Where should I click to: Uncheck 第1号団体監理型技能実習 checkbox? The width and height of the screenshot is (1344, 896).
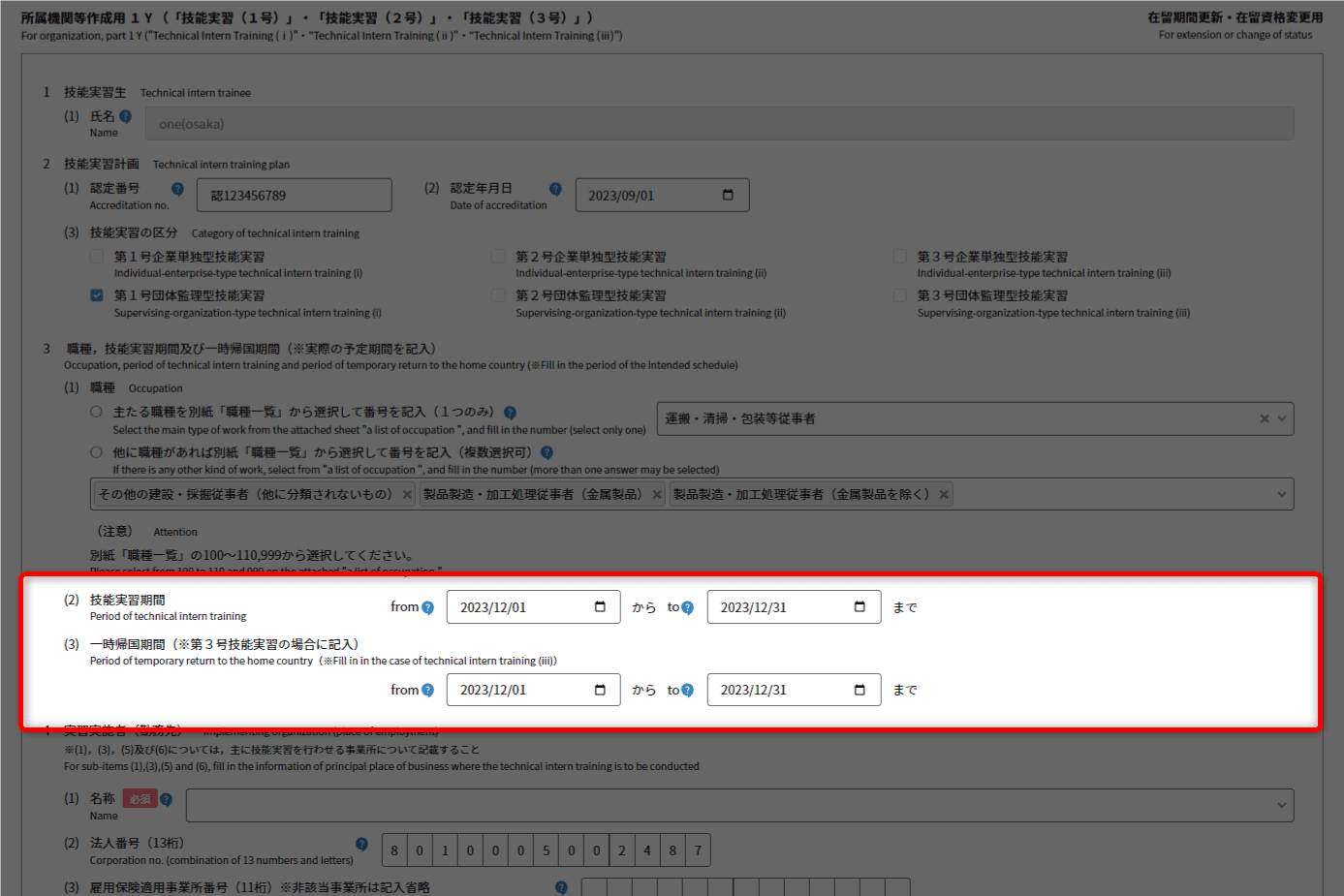(97, 295)
